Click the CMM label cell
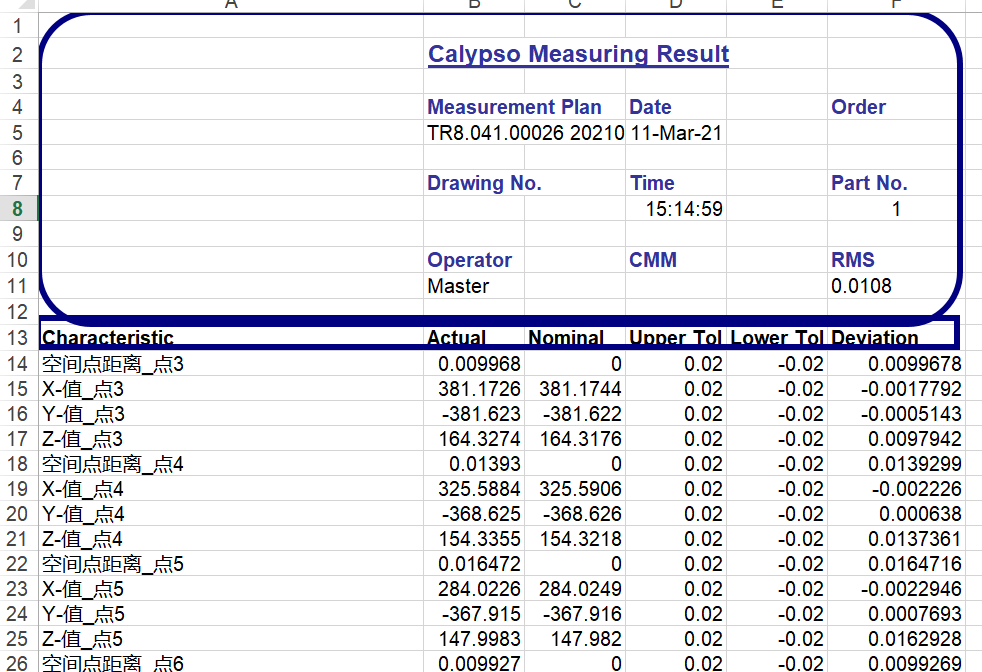This screenshot has width=982, height=672. [x=653, y=260]
